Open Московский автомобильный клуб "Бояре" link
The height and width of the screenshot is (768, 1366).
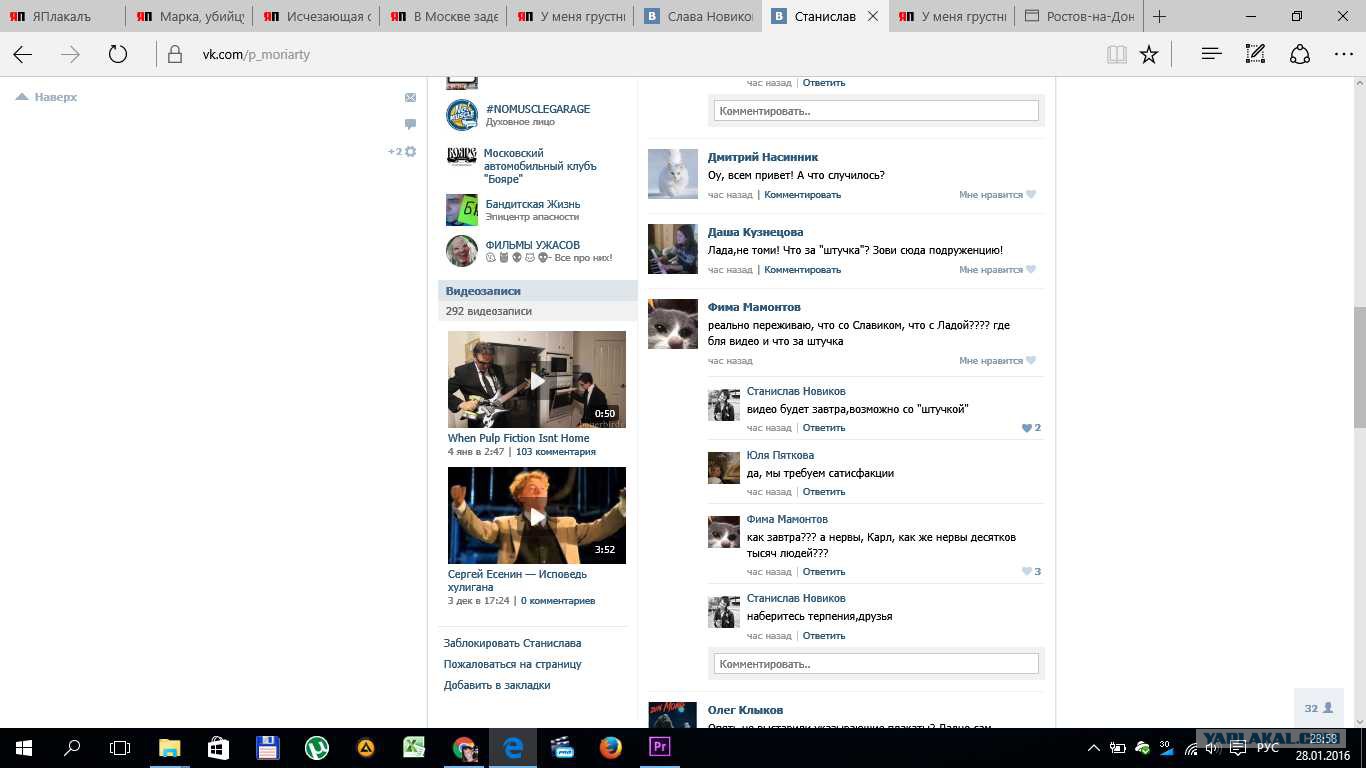click(540, 166)
